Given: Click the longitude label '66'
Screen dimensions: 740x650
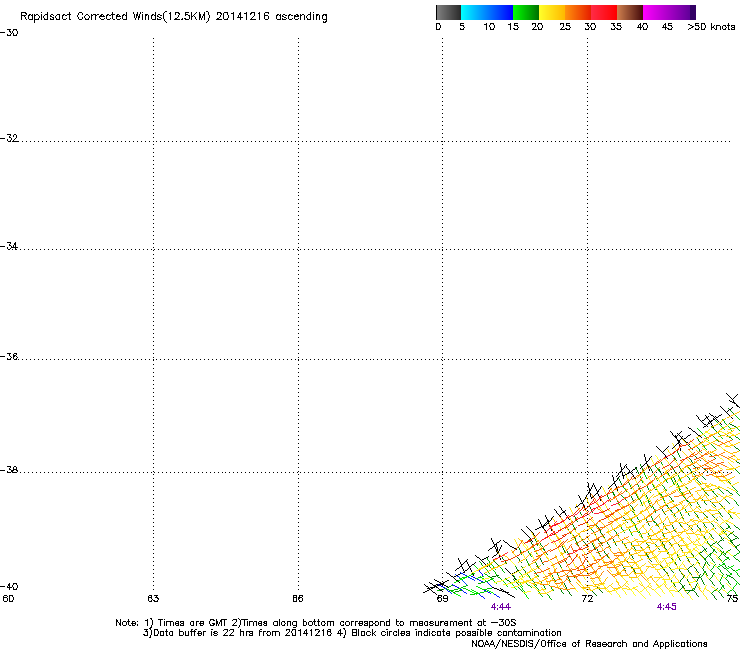Looking at the screenshot, I should coord(297,599).
